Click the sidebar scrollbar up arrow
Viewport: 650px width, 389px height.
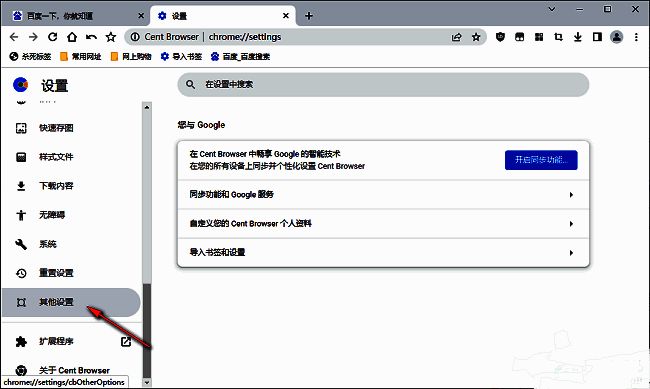(x=147, y=107)
